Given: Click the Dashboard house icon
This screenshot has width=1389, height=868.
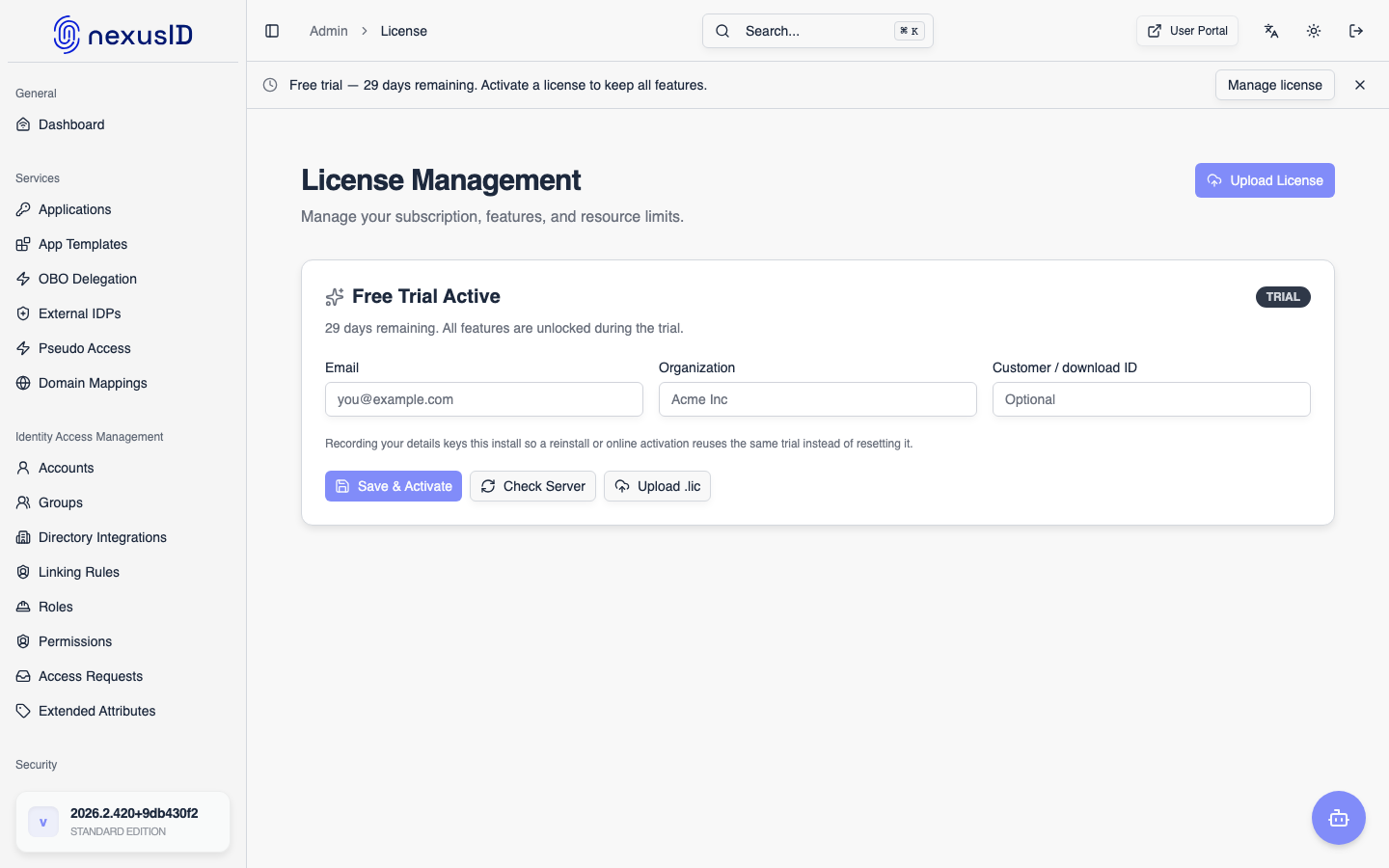Looking at the screenshot, I should coord(23,124).
